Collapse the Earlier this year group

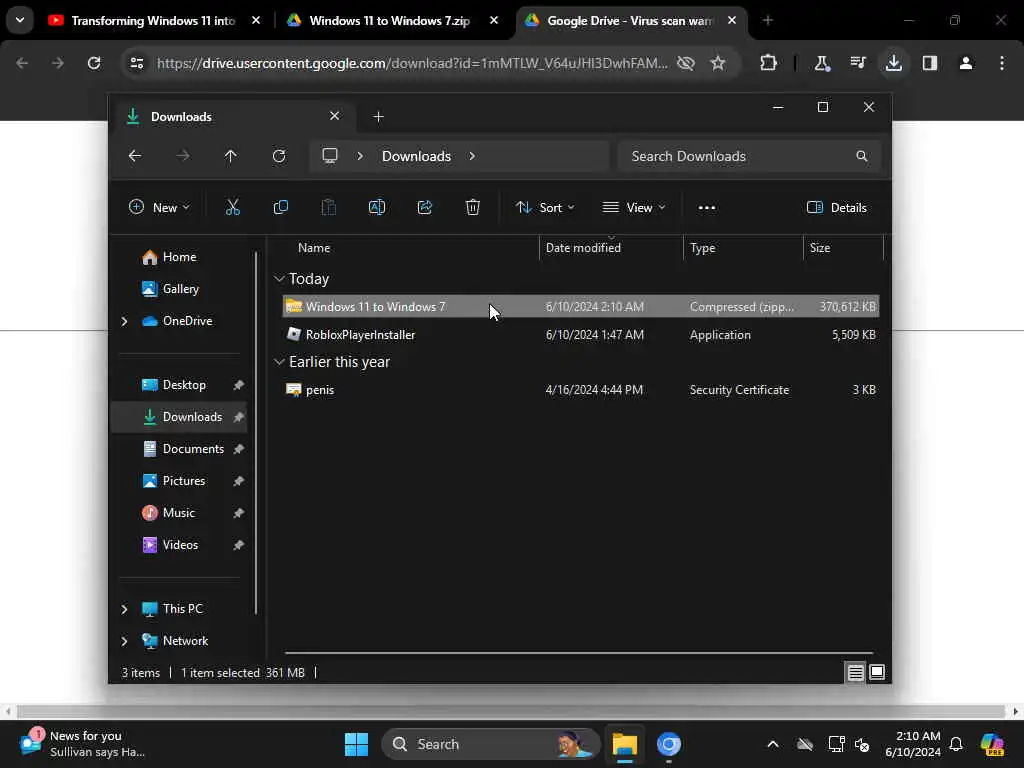[279, 362]
